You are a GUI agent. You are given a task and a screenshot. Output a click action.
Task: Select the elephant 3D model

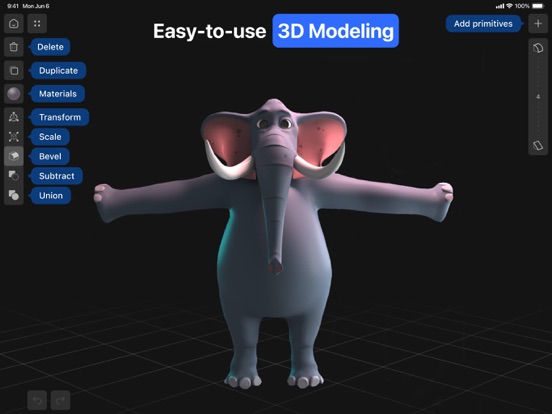point(274,243)
